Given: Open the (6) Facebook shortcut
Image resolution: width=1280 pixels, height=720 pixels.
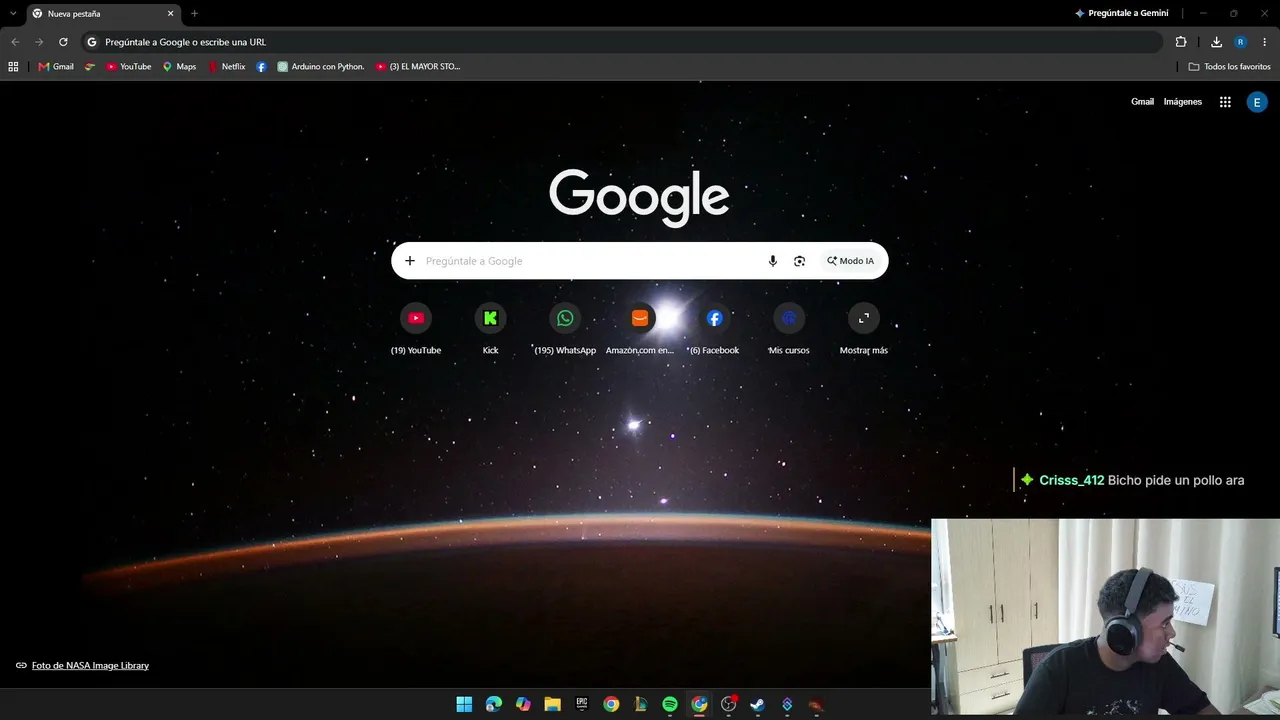Looking at the screenshot, I should click(714, 329).
